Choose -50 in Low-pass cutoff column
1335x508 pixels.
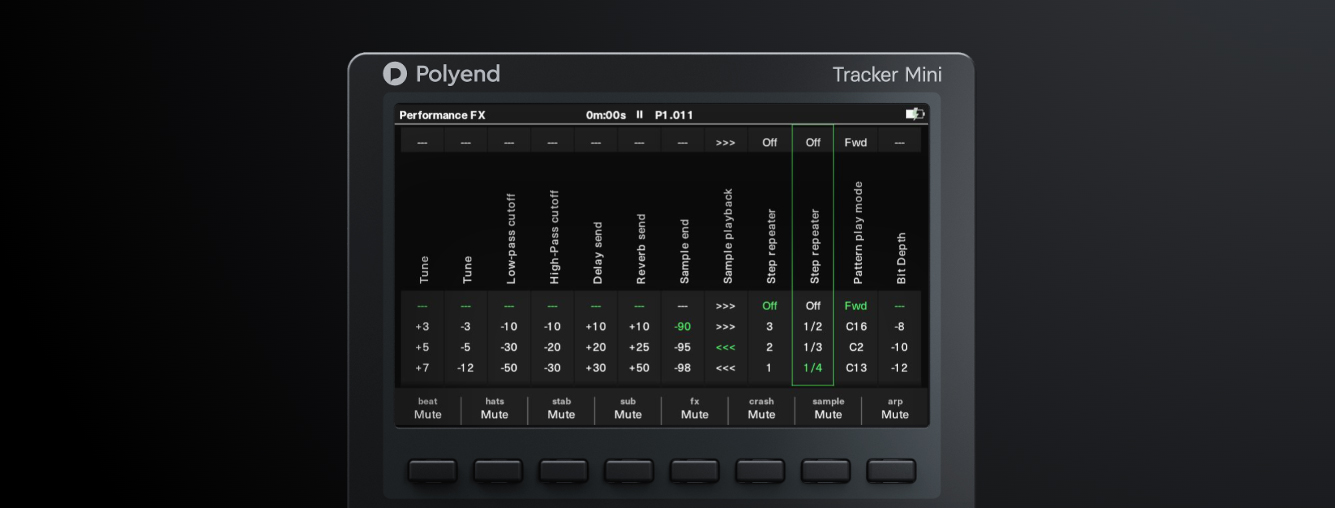pyautogui.click(x=509, y=368)
